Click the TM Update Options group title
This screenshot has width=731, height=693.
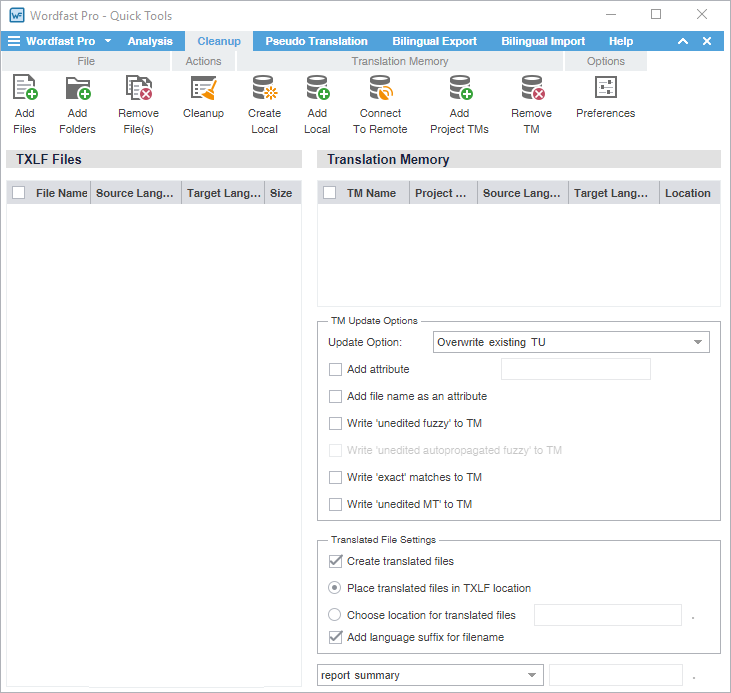click(374, 321)
